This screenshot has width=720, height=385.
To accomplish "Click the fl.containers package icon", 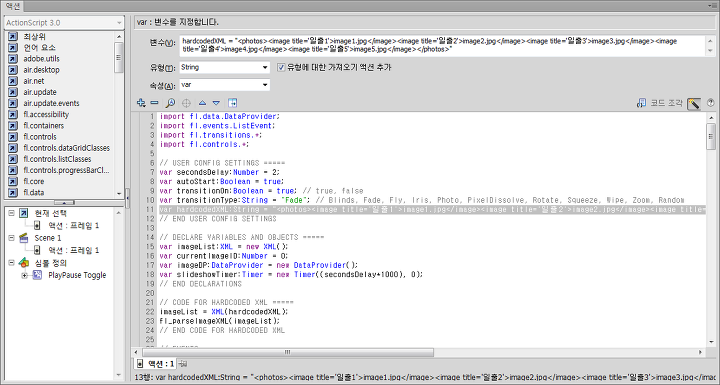I will coord(13,125).
